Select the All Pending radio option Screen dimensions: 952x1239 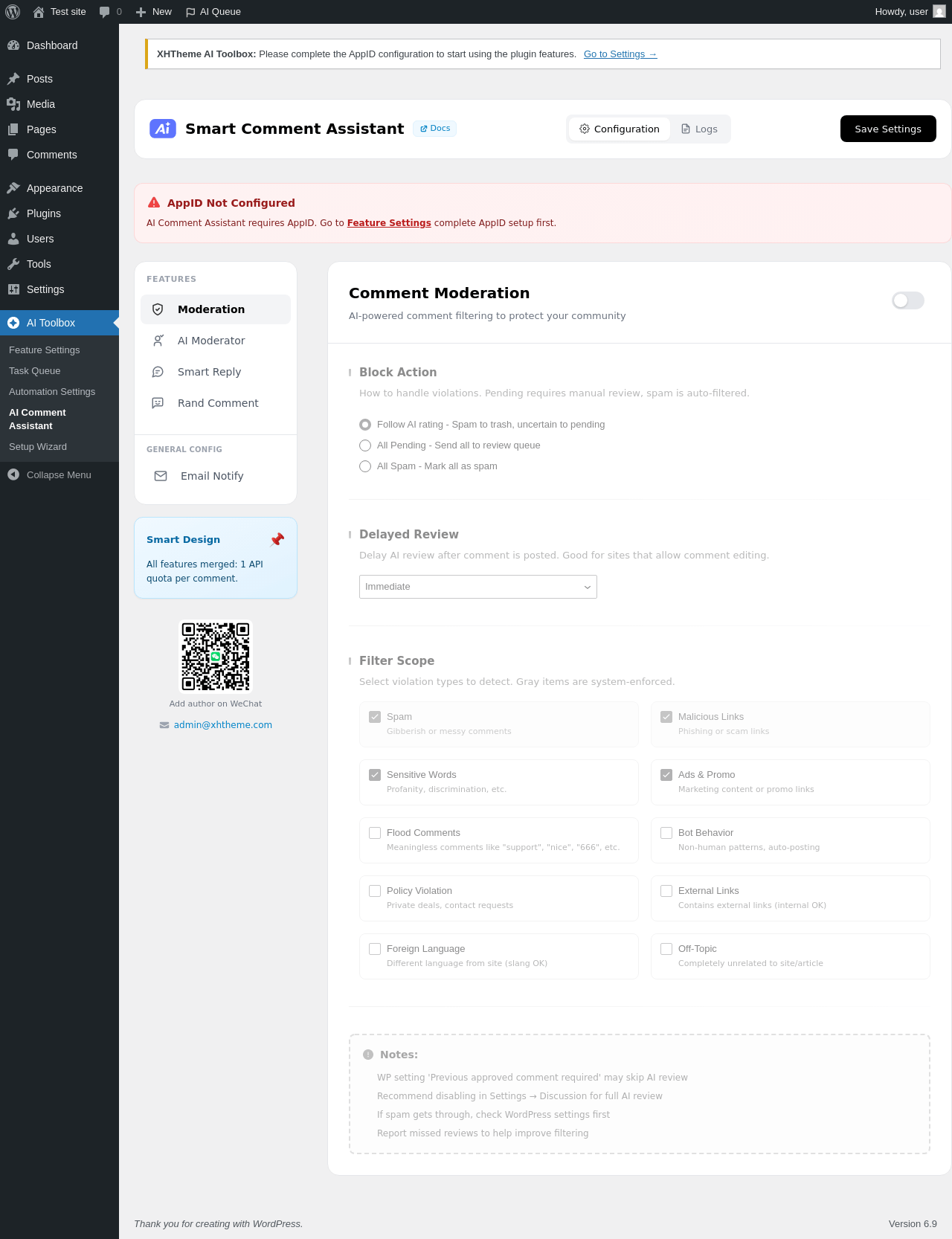tap(365, 445)
